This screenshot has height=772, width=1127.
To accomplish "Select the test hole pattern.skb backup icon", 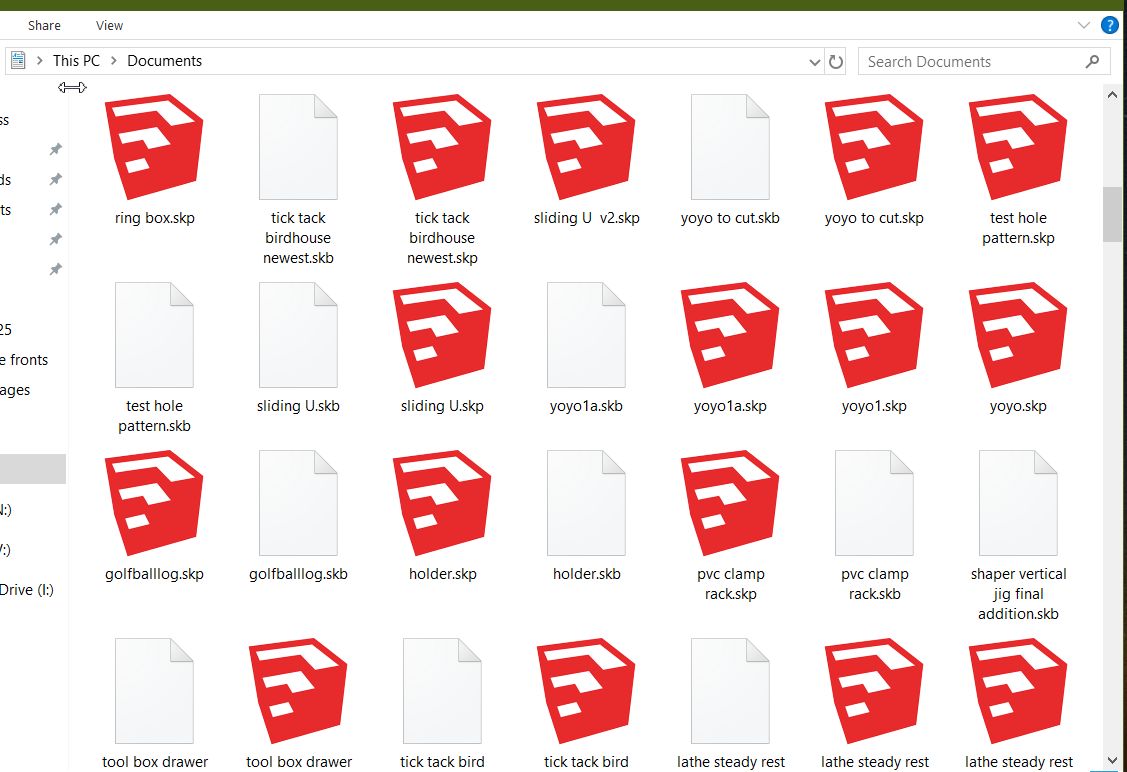I will pos(155,335).
